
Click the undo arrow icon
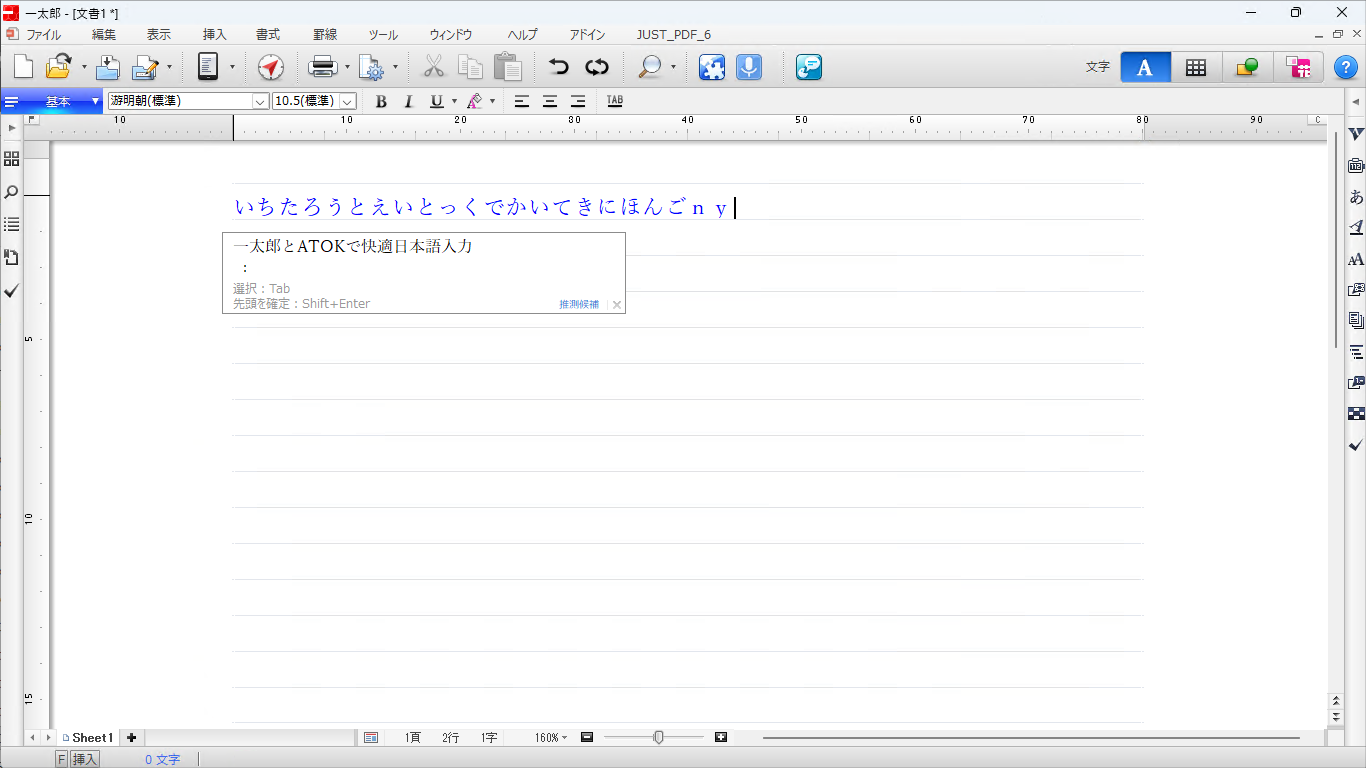coord(558,67)
